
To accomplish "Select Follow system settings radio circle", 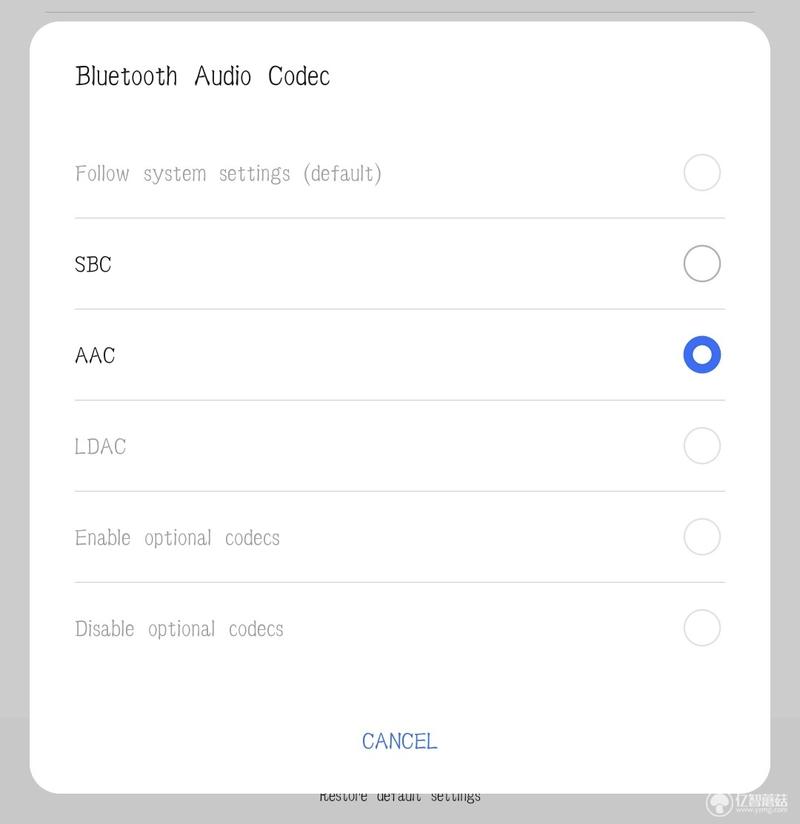I will click(702, 172).
